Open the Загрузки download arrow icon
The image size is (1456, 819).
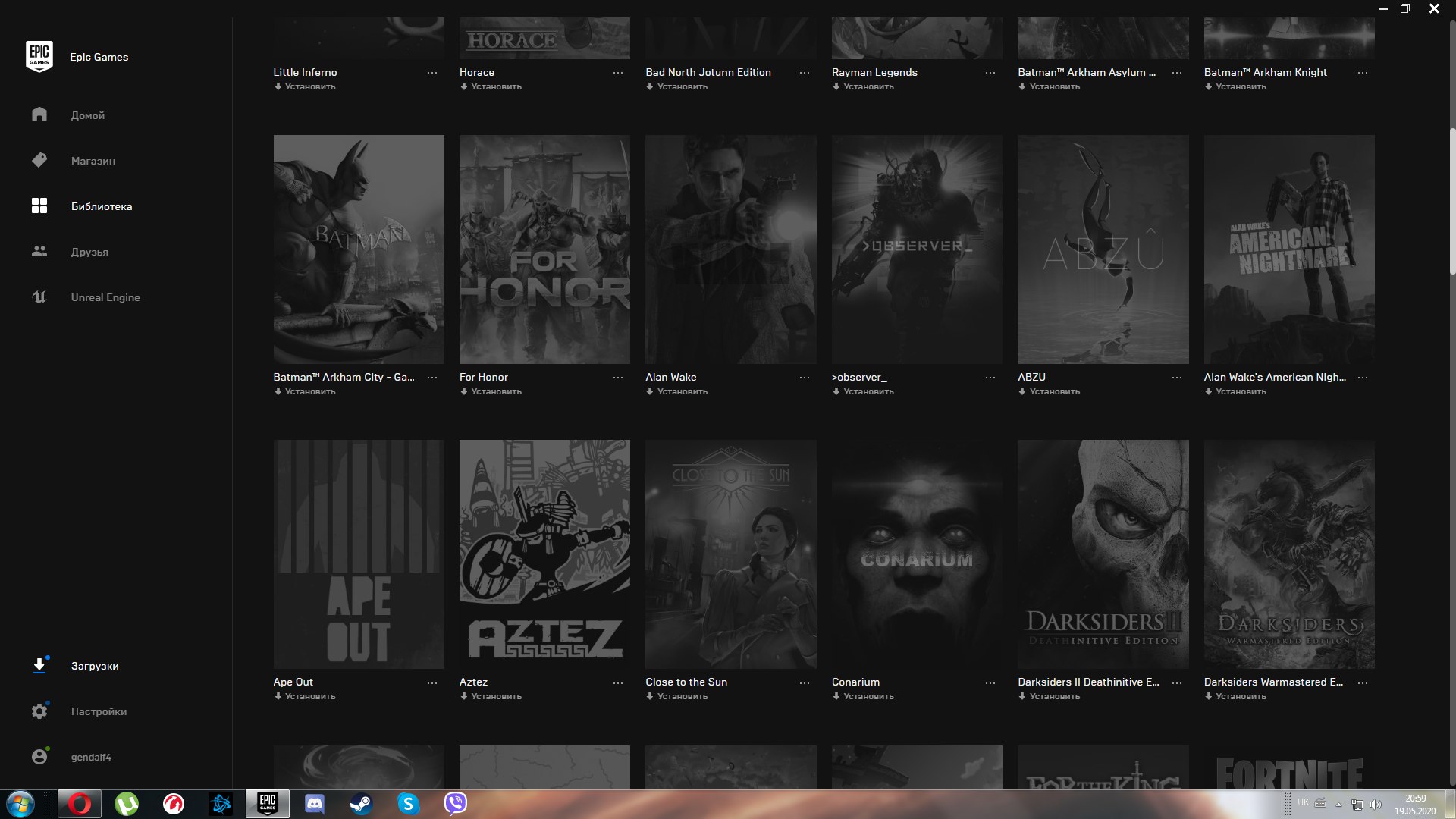coord(39,665)
